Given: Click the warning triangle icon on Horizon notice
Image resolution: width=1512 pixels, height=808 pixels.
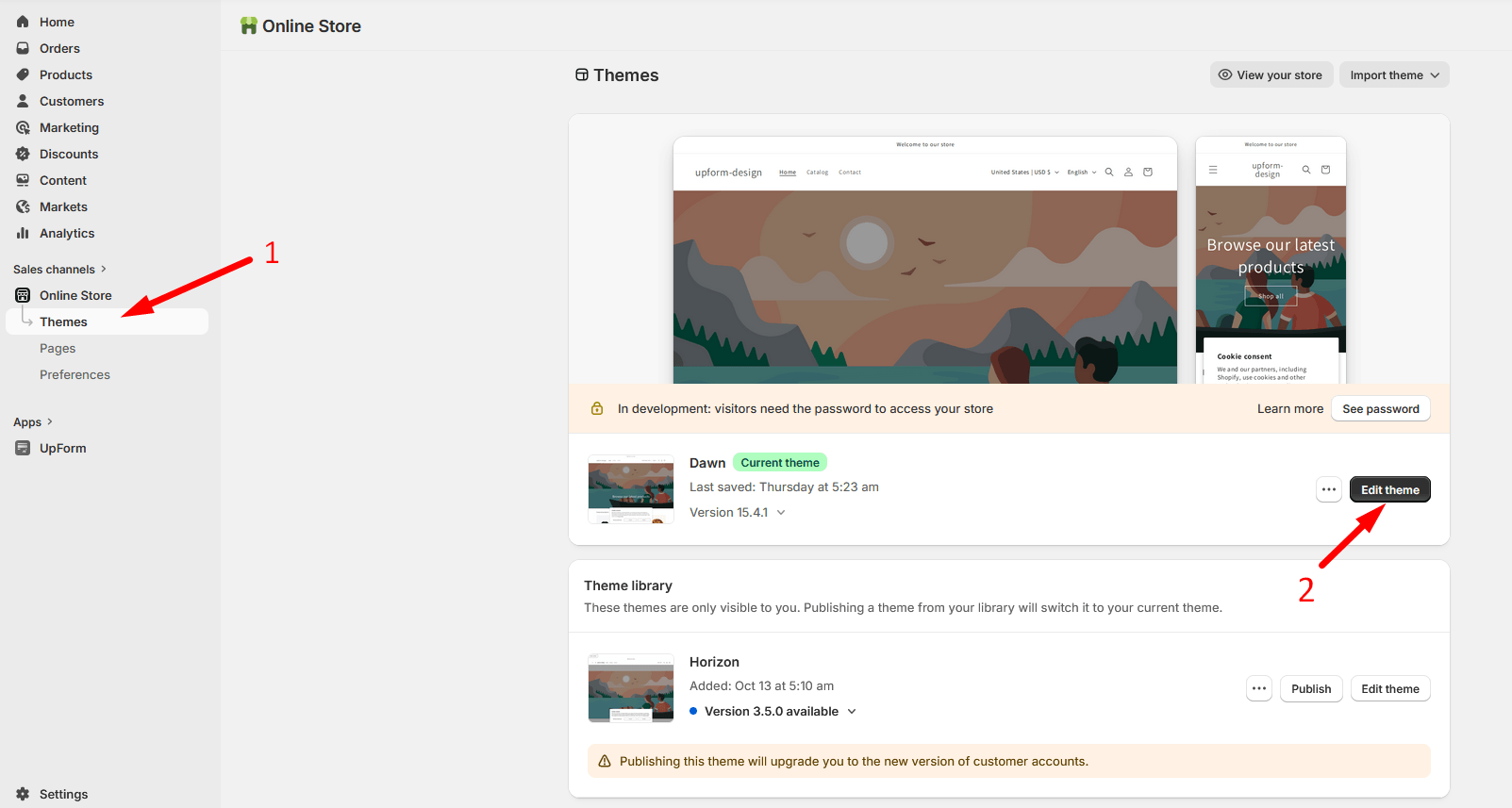Looking at the screenshot, I should click(605, 761).
